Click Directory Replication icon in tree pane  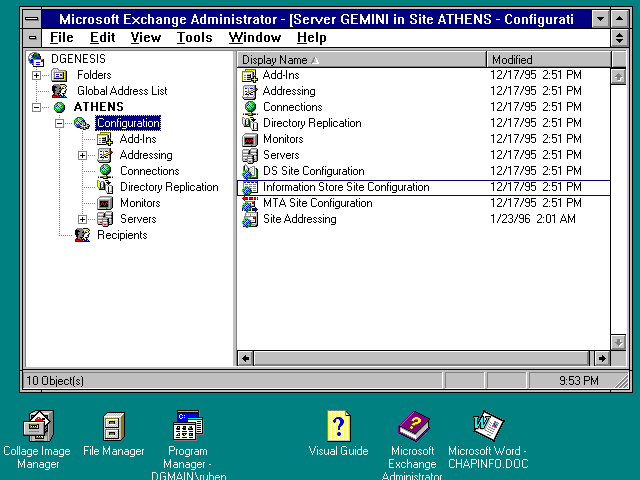[x=105, y=187]
